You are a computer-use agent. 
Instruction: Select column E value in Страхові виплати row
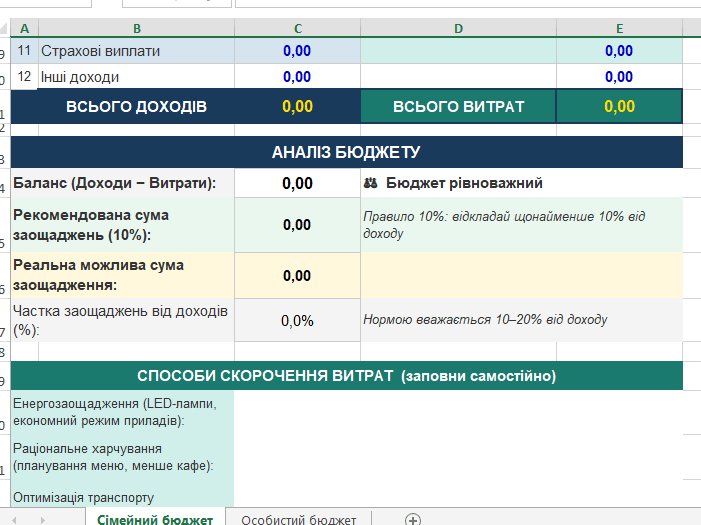click(620, 51)
